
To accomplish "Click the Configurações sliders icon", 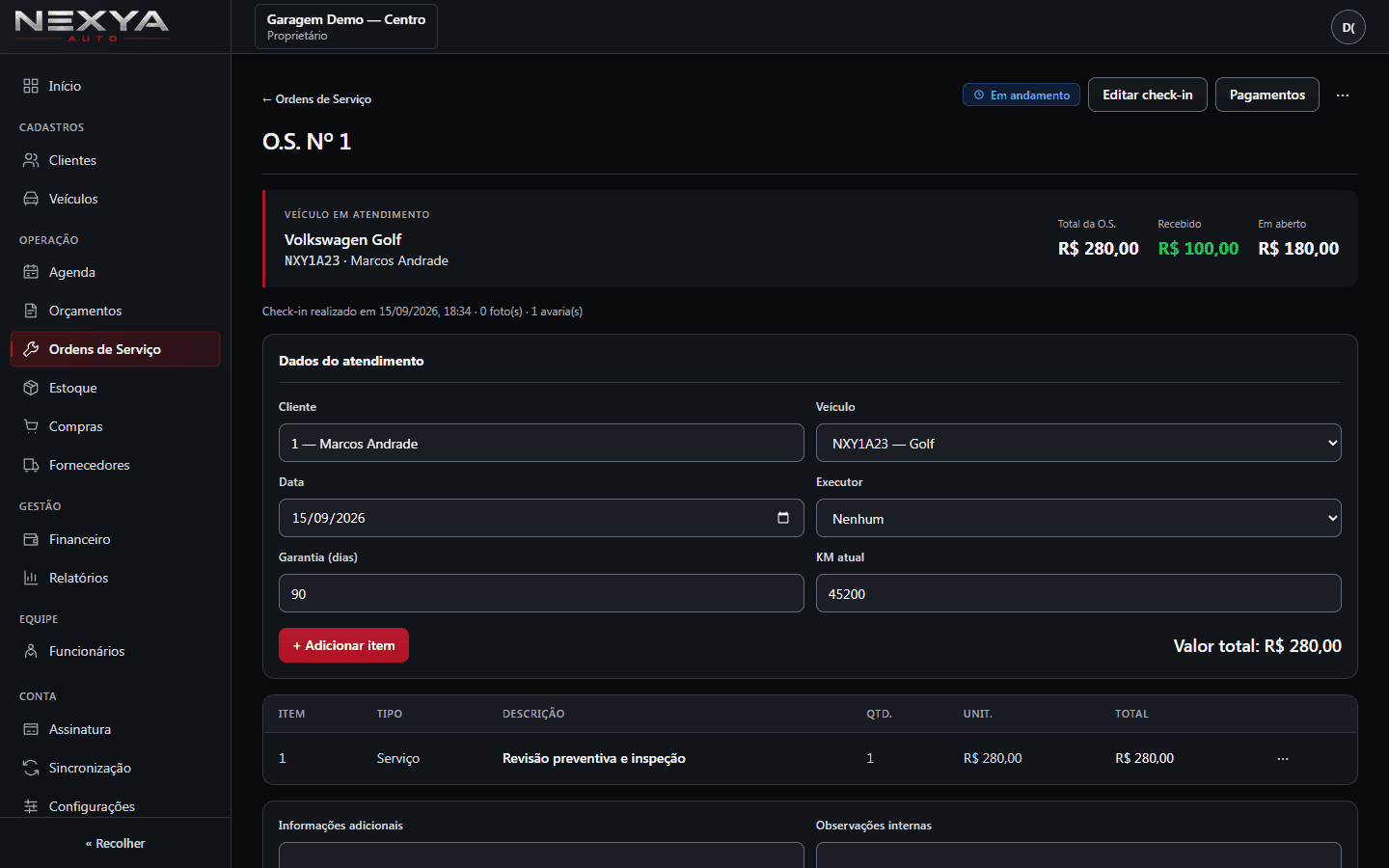I will [31, 806].
